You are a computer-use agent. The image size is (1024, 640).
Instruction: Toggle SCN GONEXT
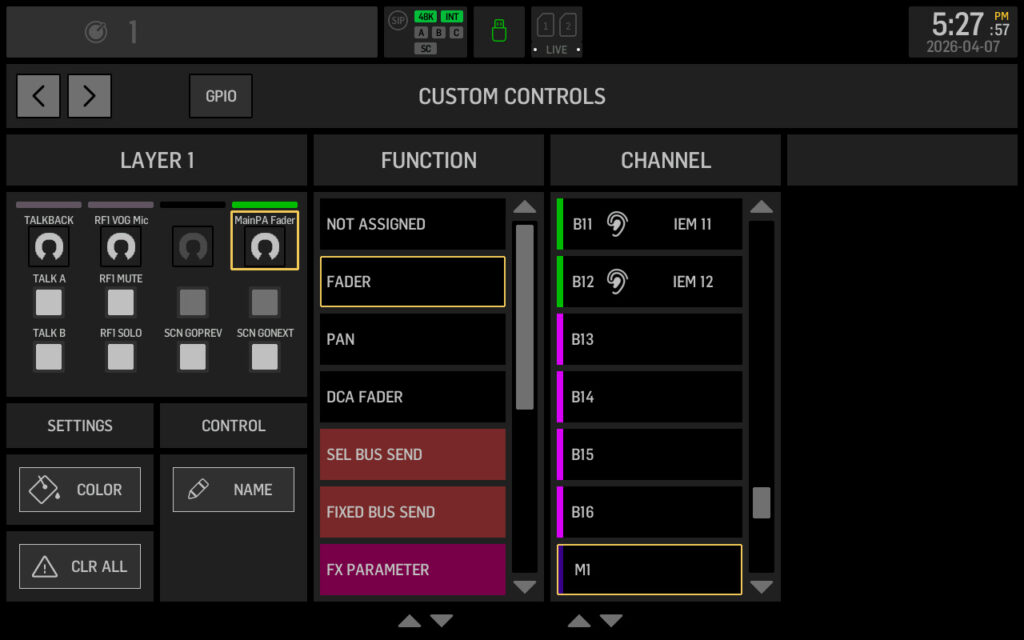[264, 357]
